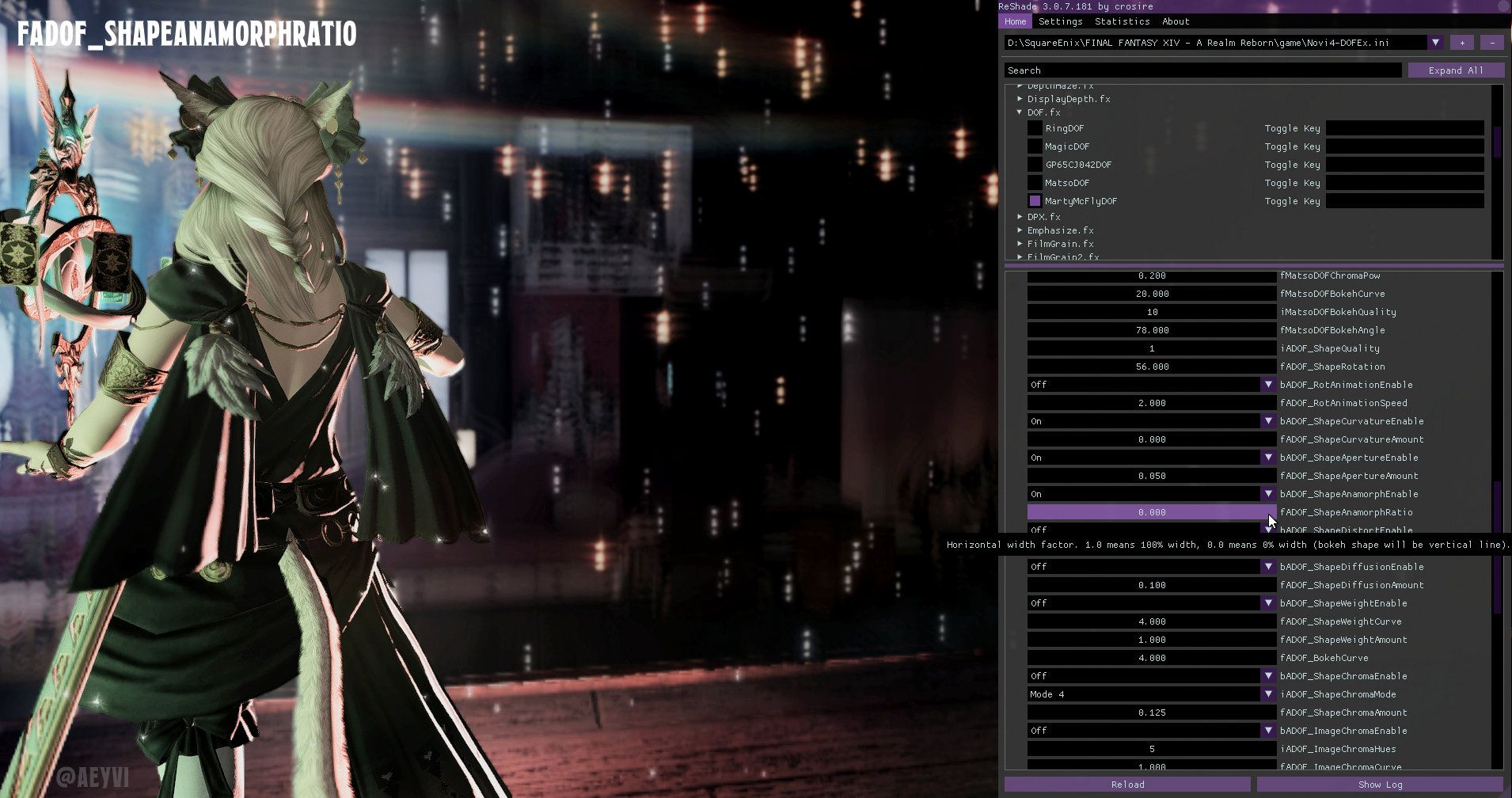Adjust the iADOF_ShapeQuality value slider

1152,348
